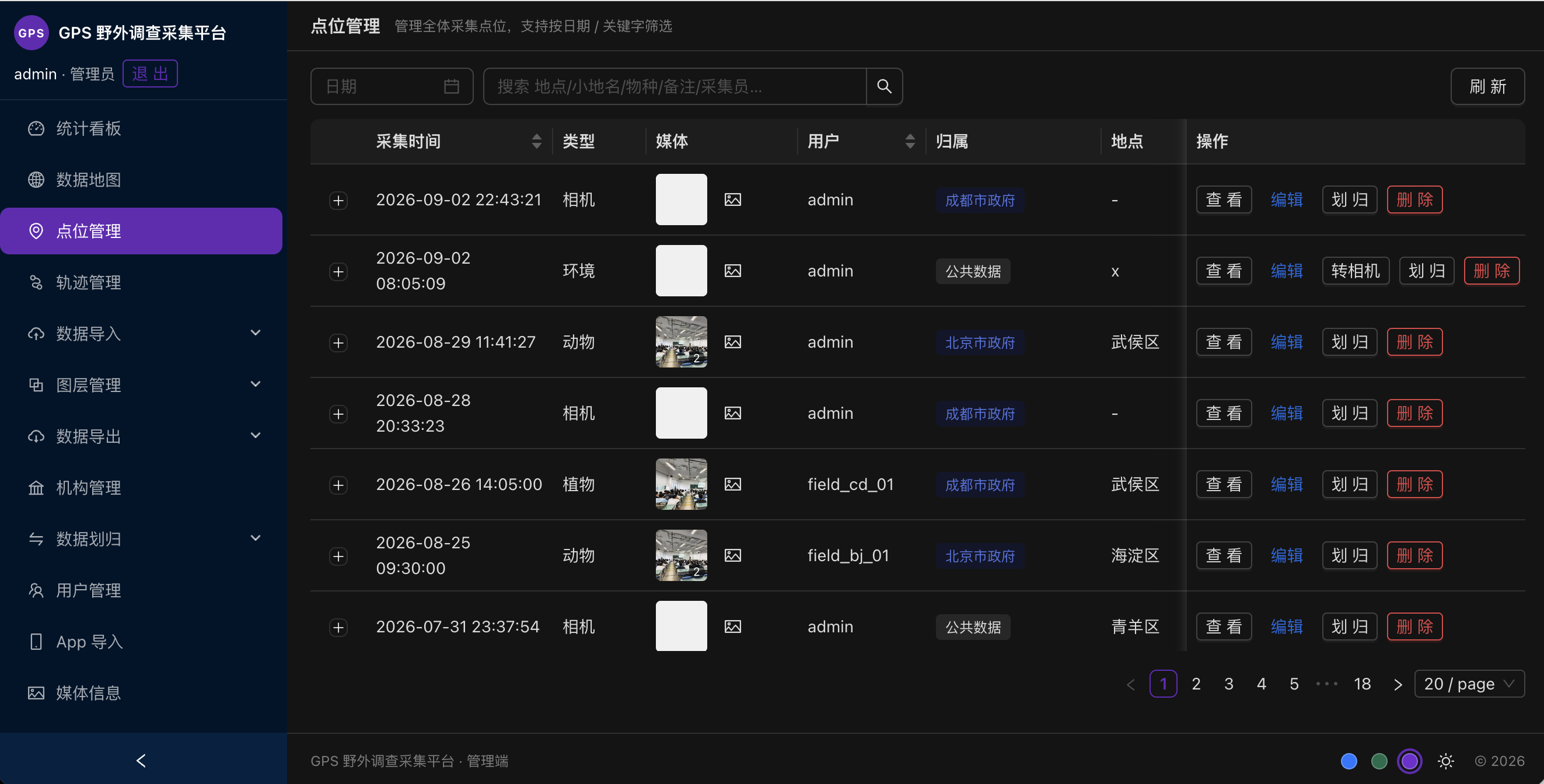Click 查看 for 2026-07-31 23:37:54 row
The image size is (1544, 784).
click(1223, 626)
